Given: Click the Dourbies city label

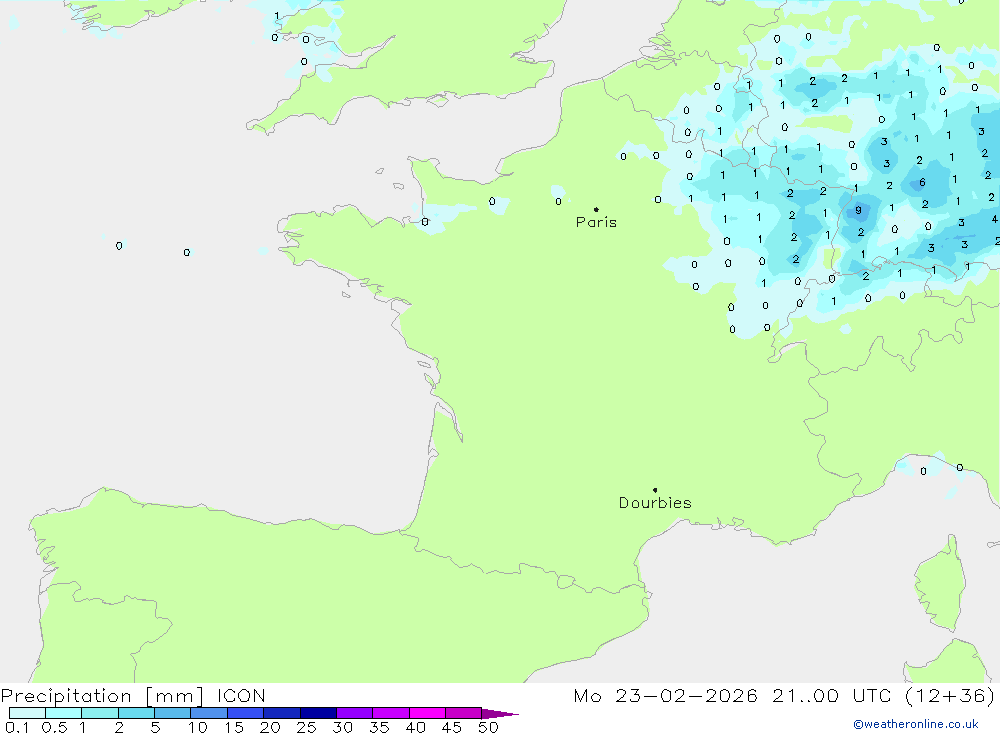Looking at the screenshot, I should pos(655,503).
